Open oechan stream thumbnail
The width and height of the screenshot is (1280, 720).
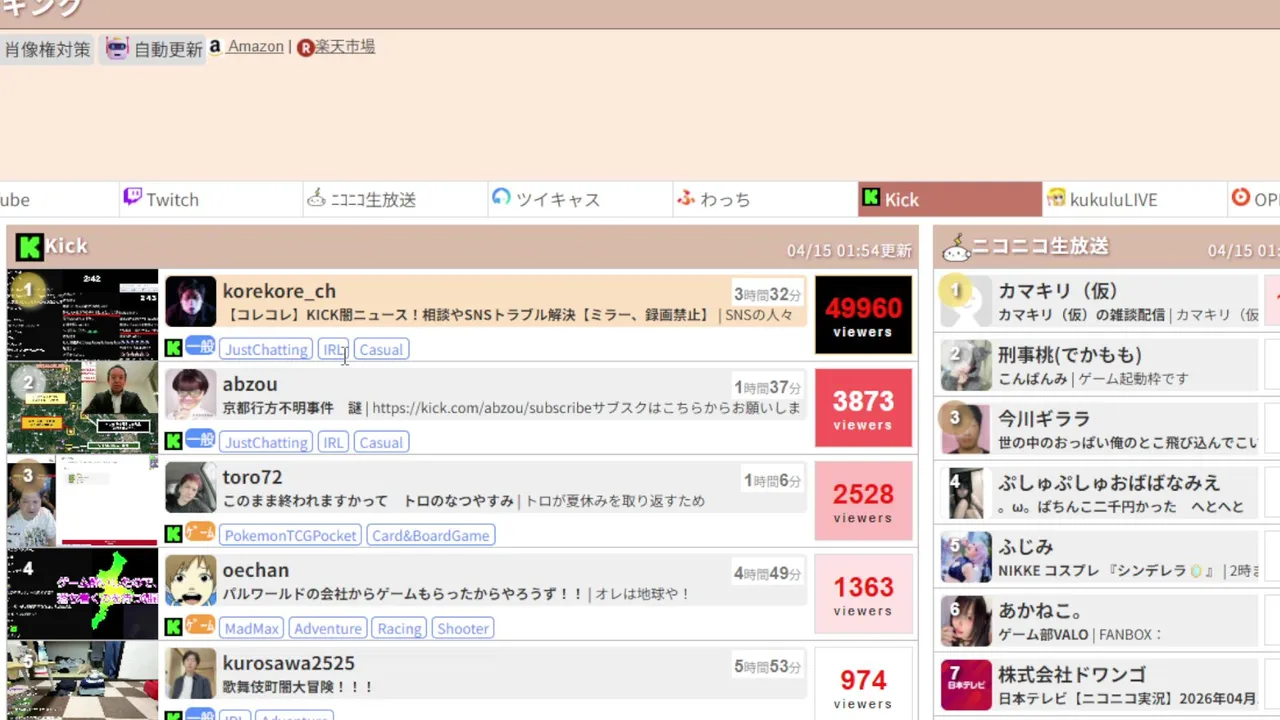(82, 593)
